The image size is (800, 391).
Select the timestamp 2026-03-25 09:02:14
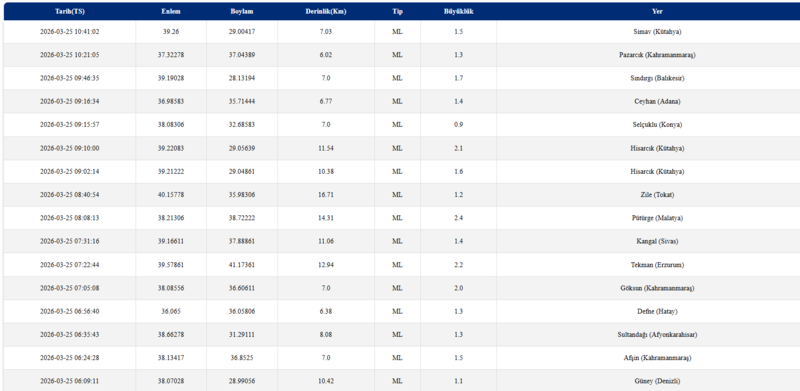[x=69, y=172]
